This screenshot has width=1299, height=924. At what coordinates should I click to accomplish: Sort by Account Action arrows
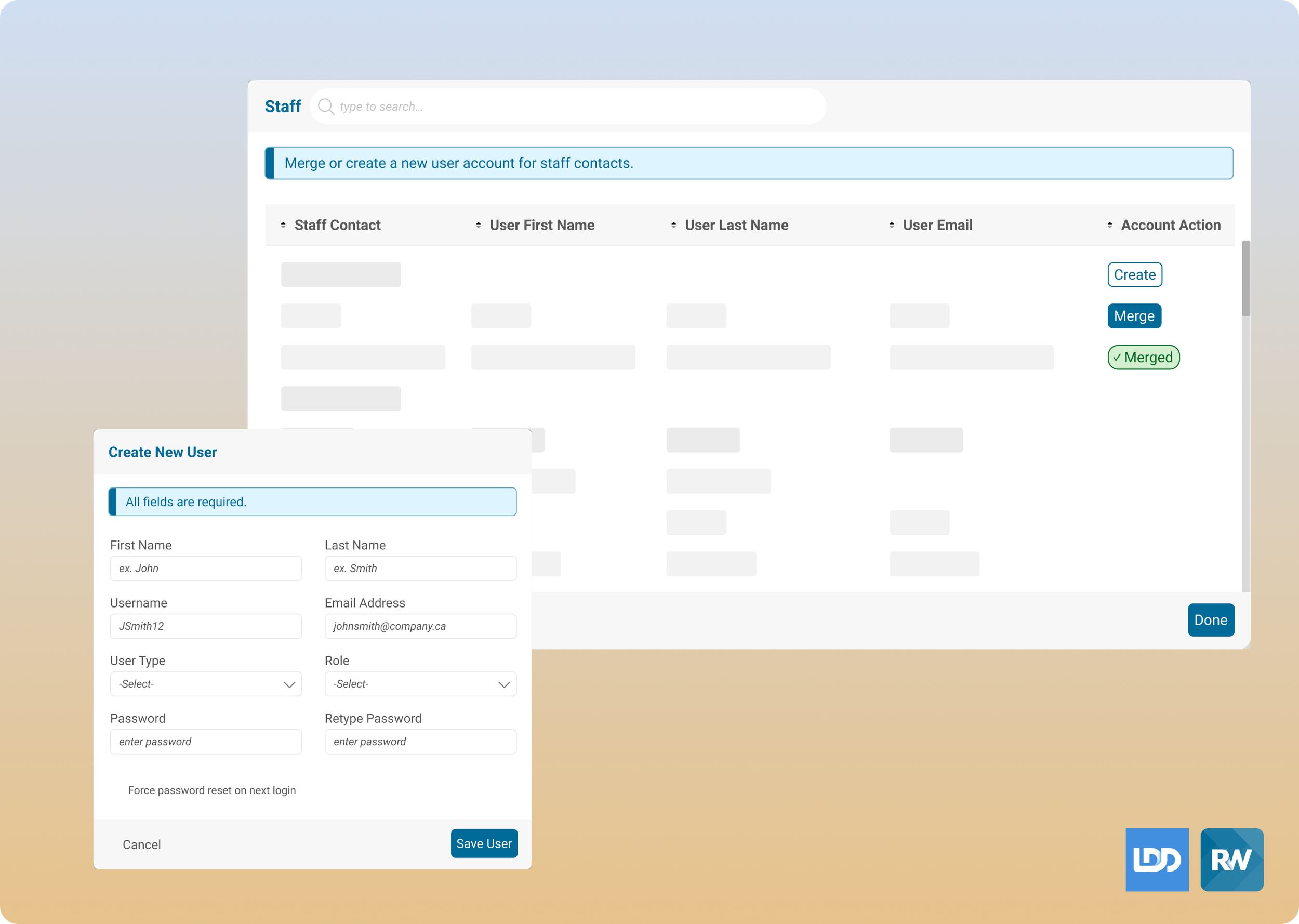1110,226
